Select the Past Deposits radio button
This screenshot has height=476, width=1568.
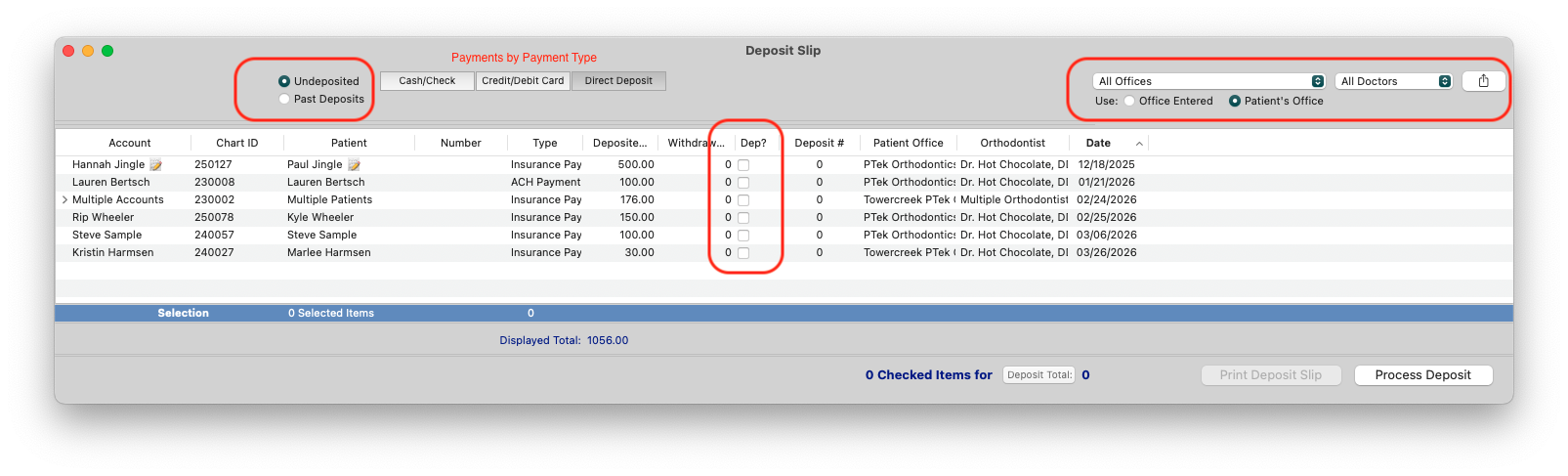point(284,99)
